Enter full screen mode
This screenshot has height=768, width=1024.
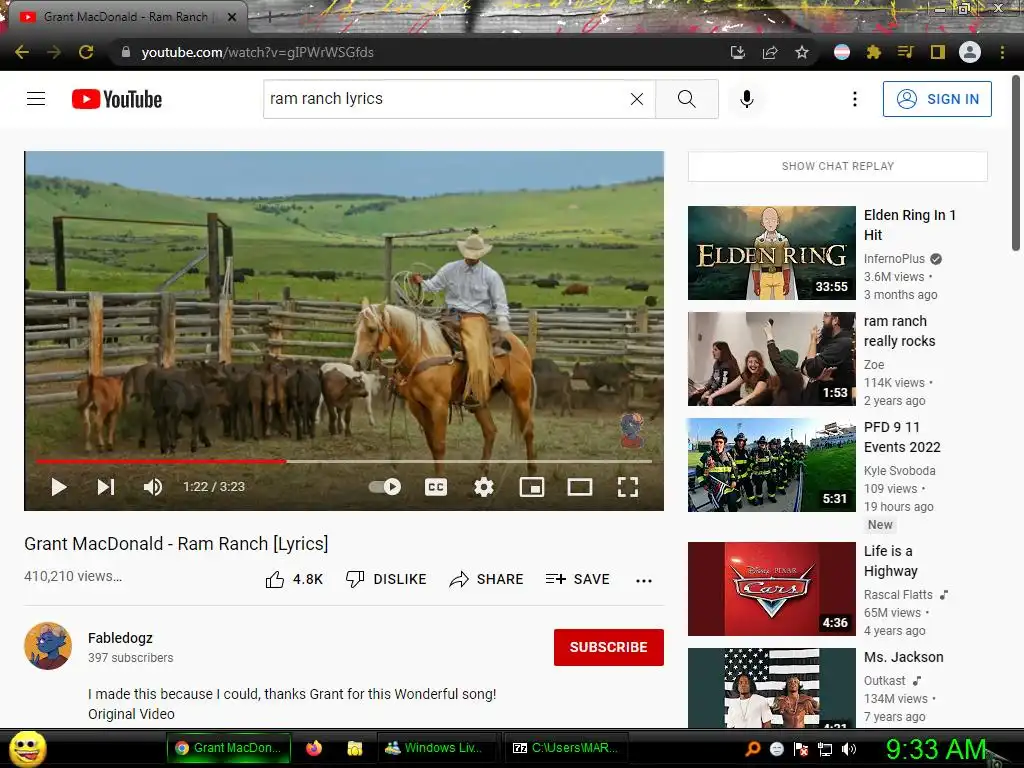(x=628, y=487)
